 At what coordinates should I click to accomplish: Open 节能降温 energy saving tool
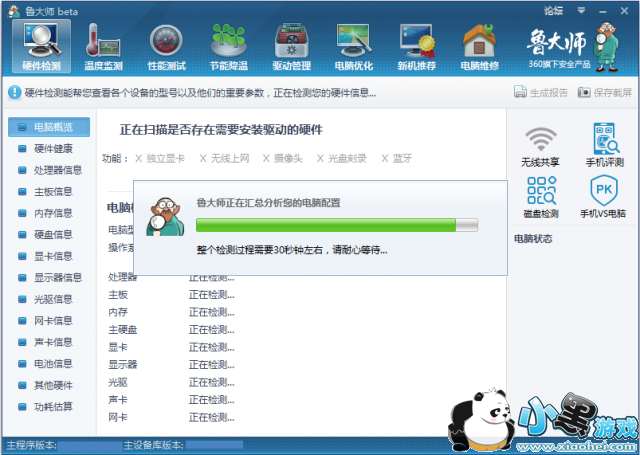229,46
